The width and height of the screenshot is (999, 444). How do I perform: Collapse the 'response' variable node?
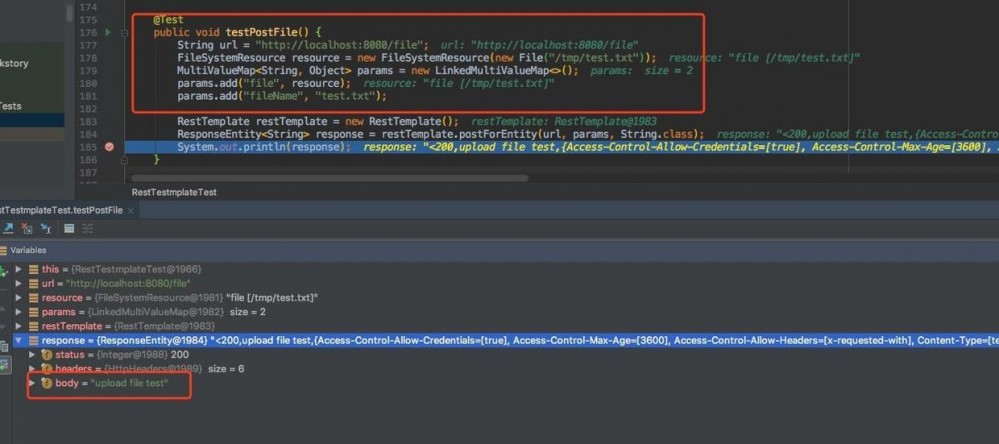[x=18, y=341]
